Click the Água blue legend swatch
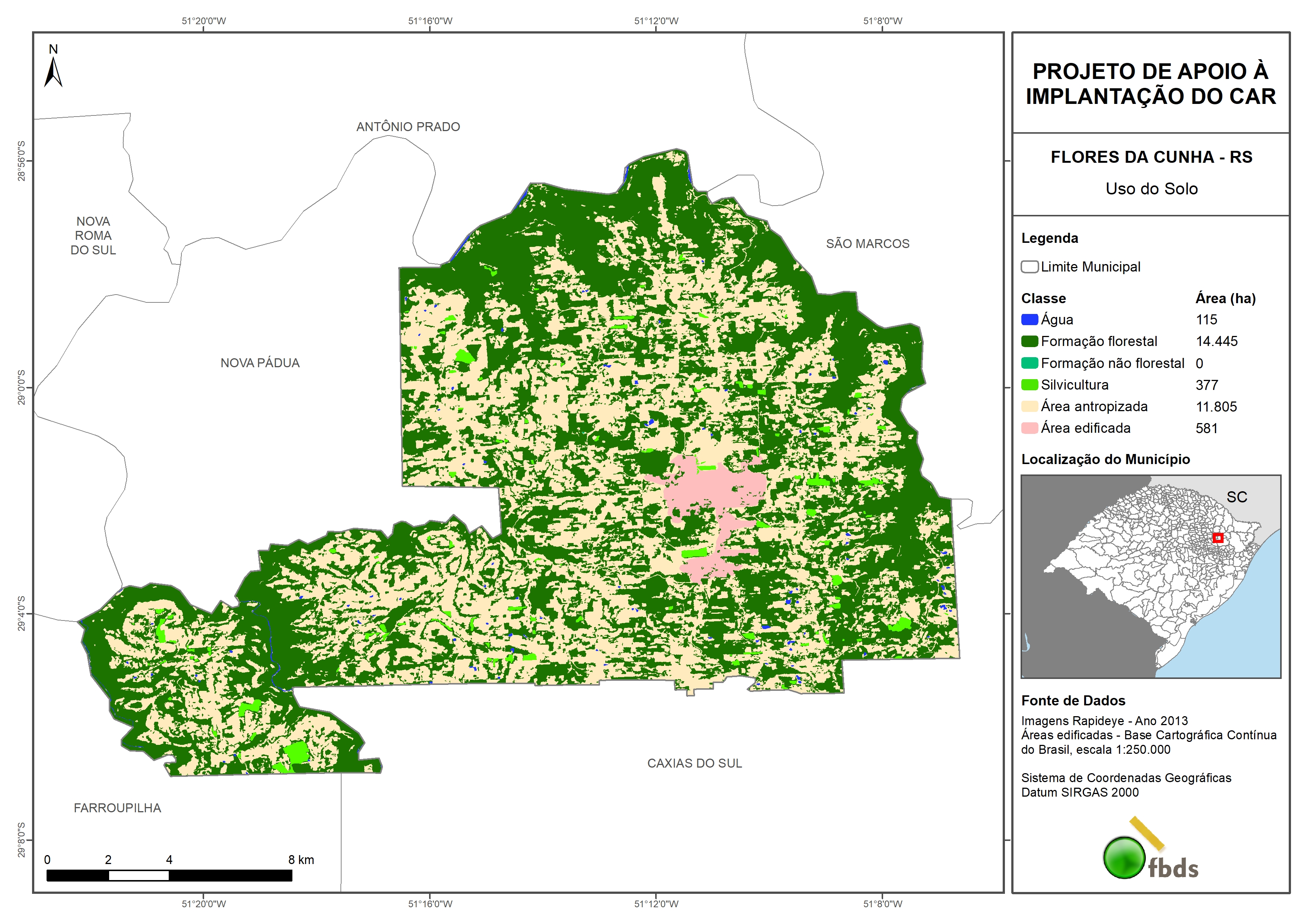The width and height of the screenshot is (1307, 924). point(1029,320)
